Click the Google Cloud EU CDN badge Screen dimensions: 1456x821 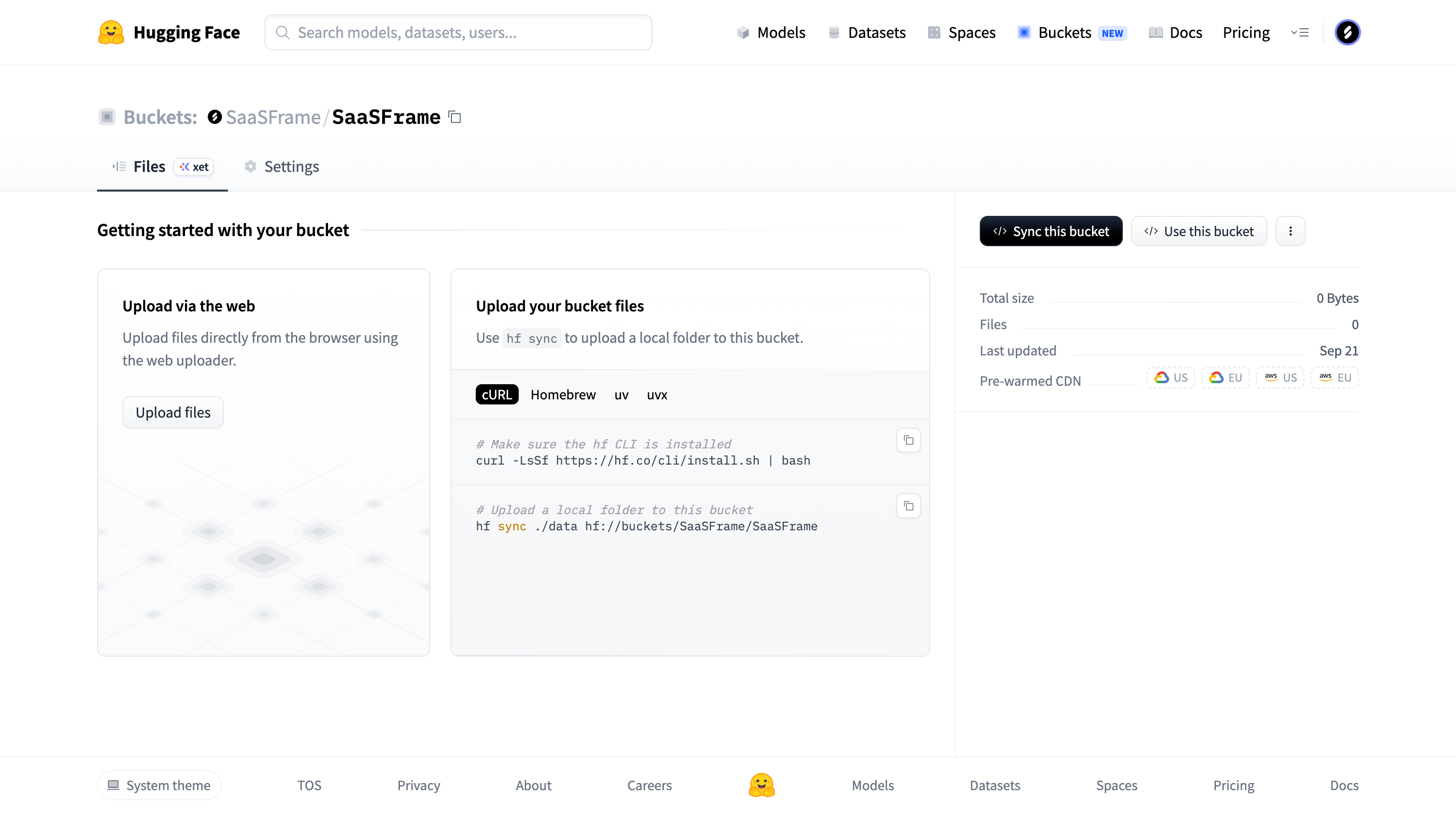click(1225, 378)
